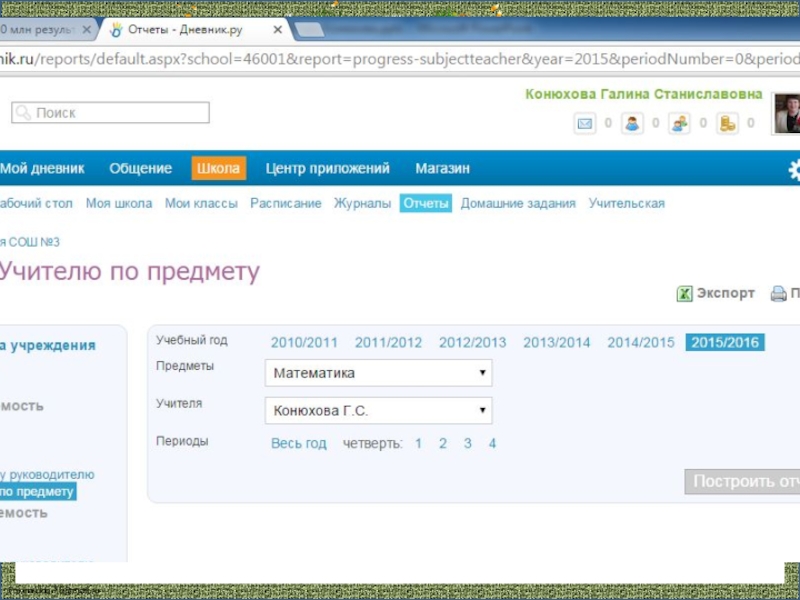Image resolution: width=800 pixels, height=600 pixels.
Task: Switch to the Журналы tab
Action: click(x=362, y=203)
